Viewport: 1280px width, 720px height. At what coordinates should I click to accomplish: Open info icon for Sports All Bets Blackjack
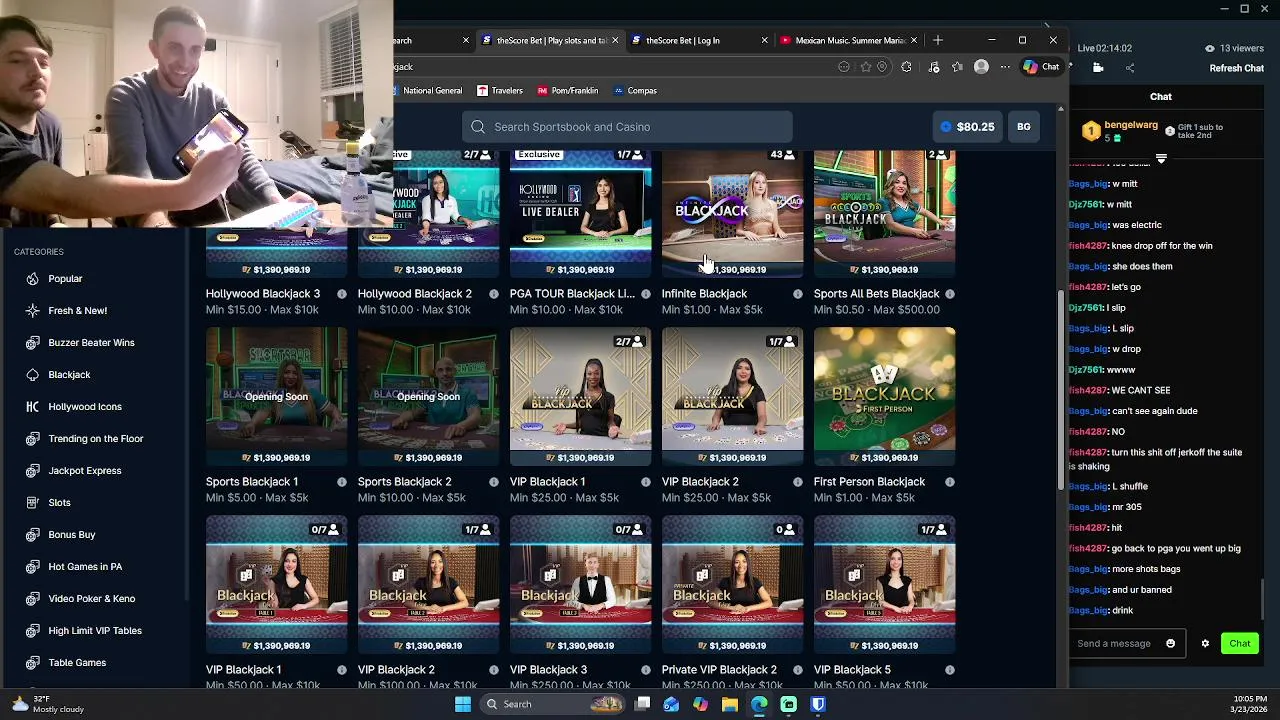[950, 294]
